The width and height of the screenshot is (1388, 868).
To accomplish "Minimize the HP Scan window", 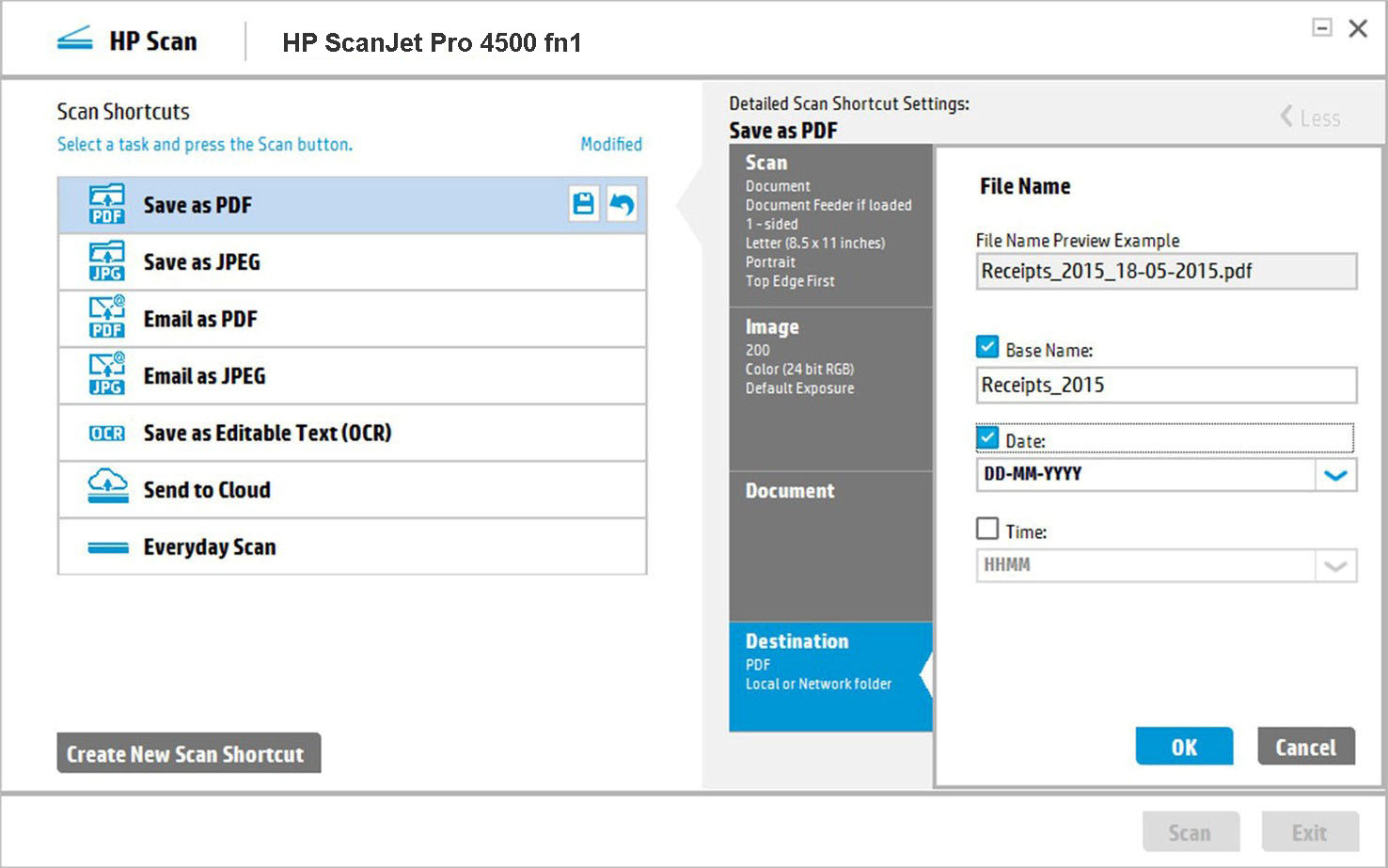I will pos(1321,27).
